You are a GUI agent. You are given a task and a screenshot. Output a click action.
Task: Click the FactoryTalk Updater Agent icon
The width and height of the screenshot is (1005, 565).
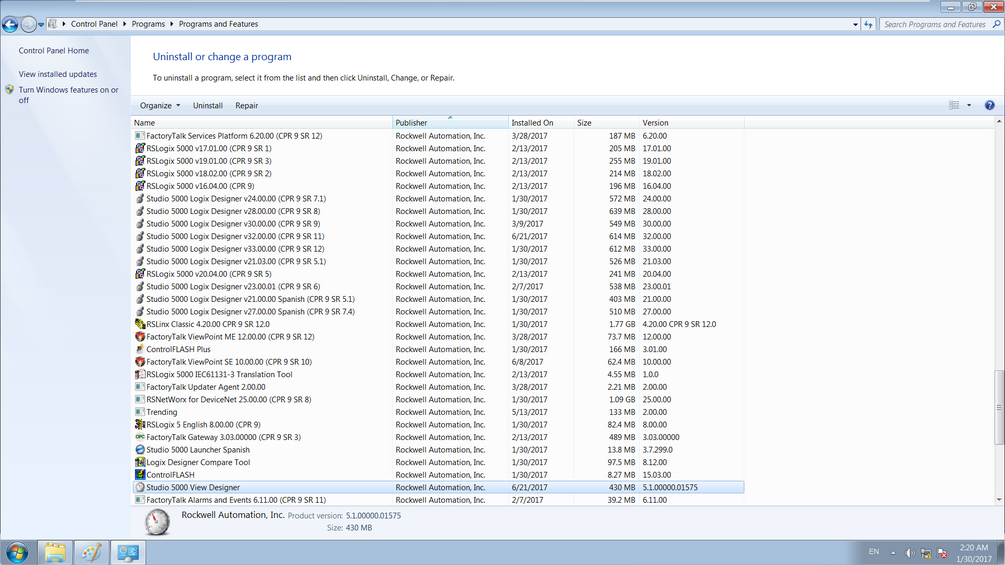140,387
